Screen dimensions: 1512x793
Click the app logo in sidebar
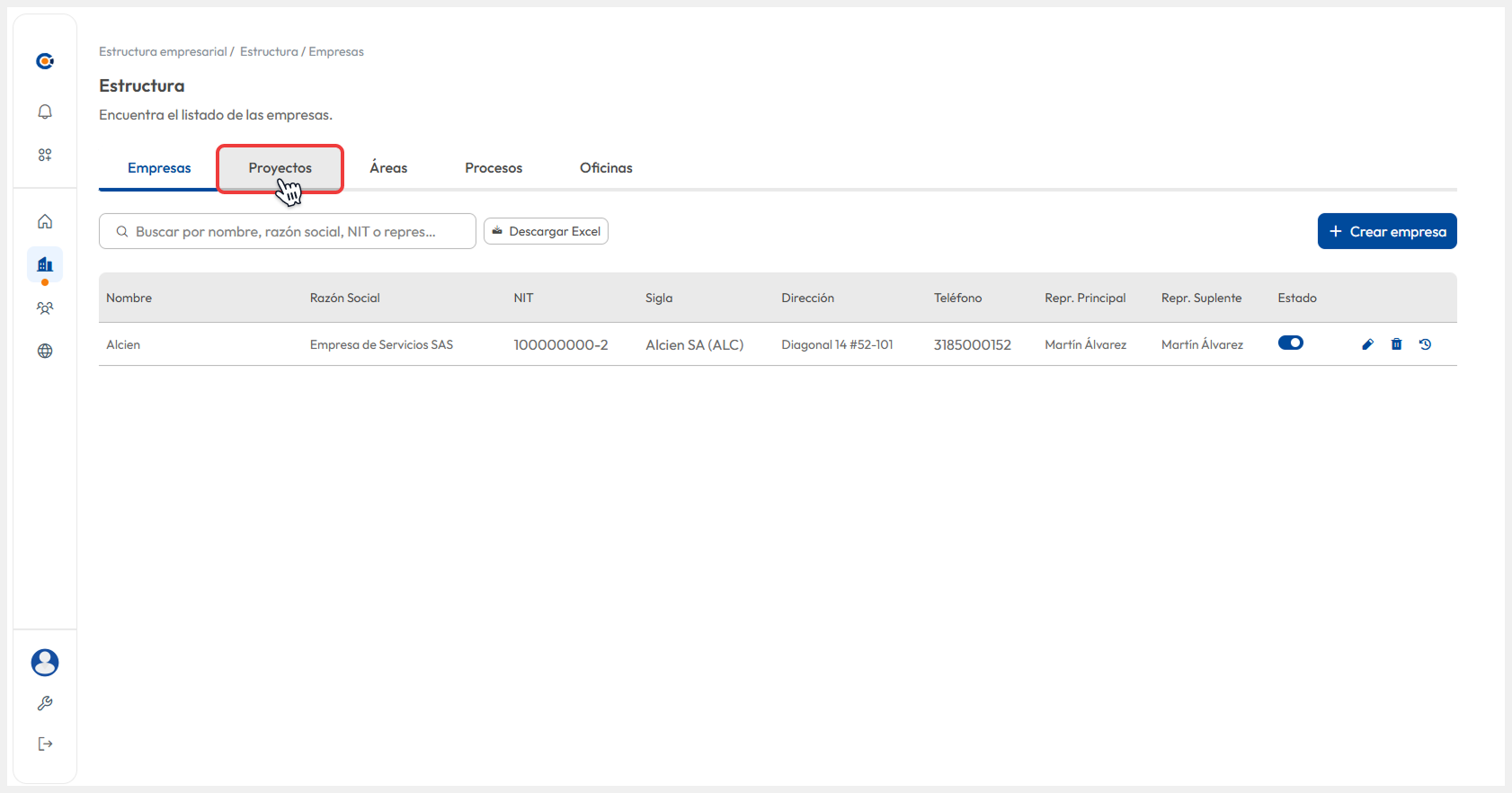[x=45, y=61]
